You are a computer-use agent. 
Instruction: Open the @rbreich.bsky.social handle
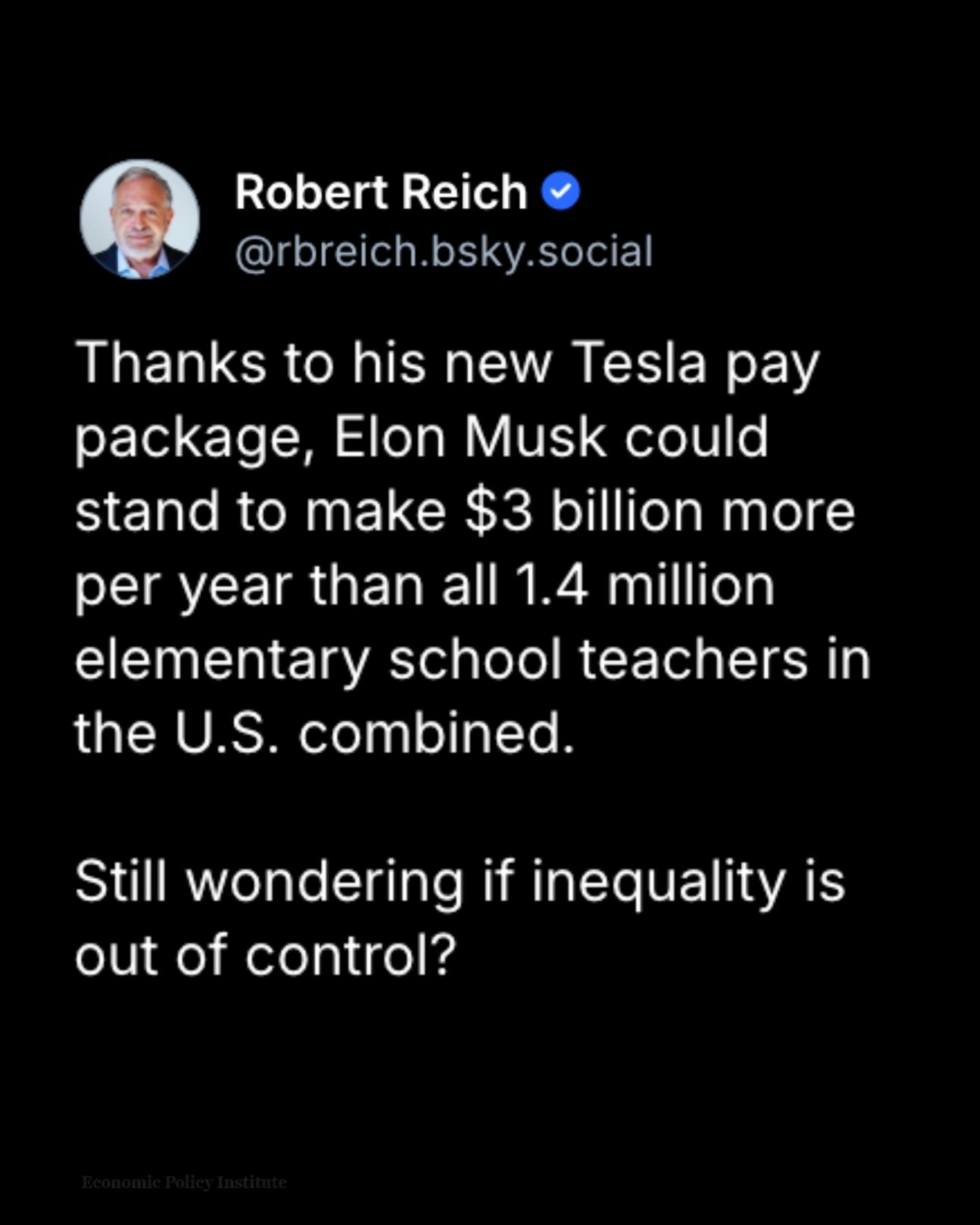click(443, 252)
